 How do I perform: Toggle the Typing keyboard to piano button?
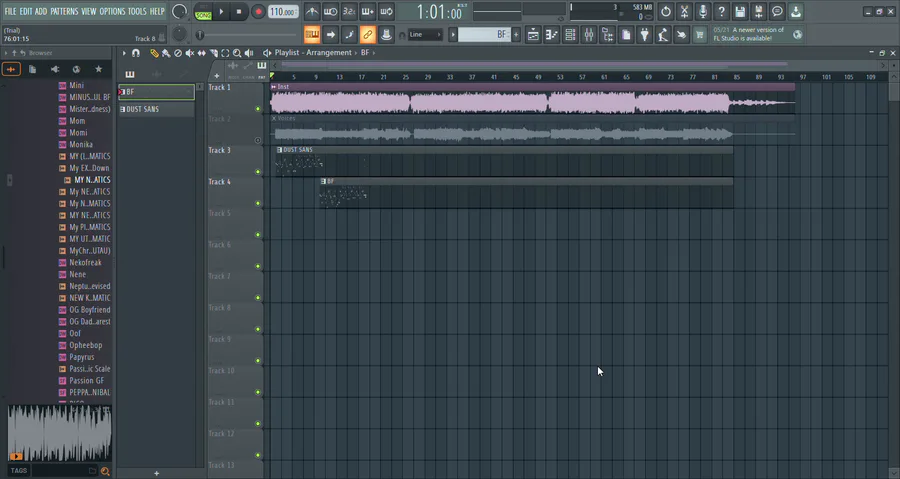(312, 35)
